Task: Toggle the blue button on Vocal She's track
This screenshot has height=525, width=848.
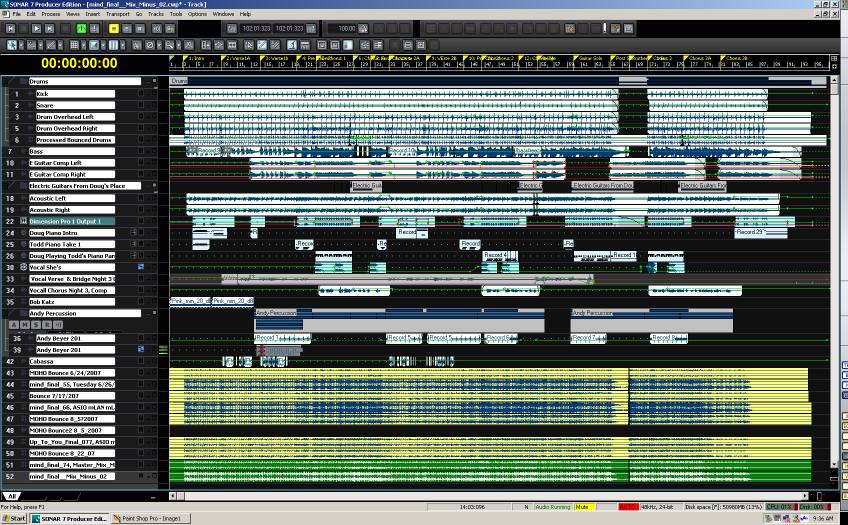Action: (141, 267)
